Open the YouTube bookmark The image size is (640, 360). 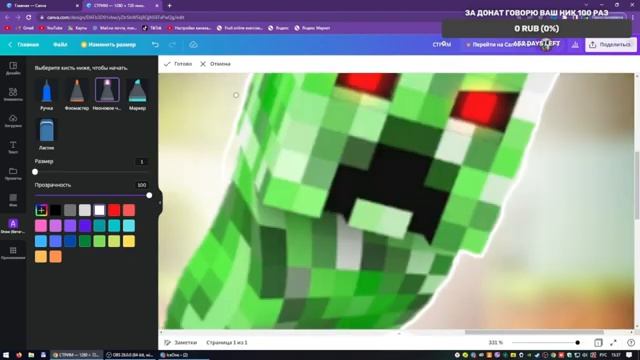[x=51, y=28]
